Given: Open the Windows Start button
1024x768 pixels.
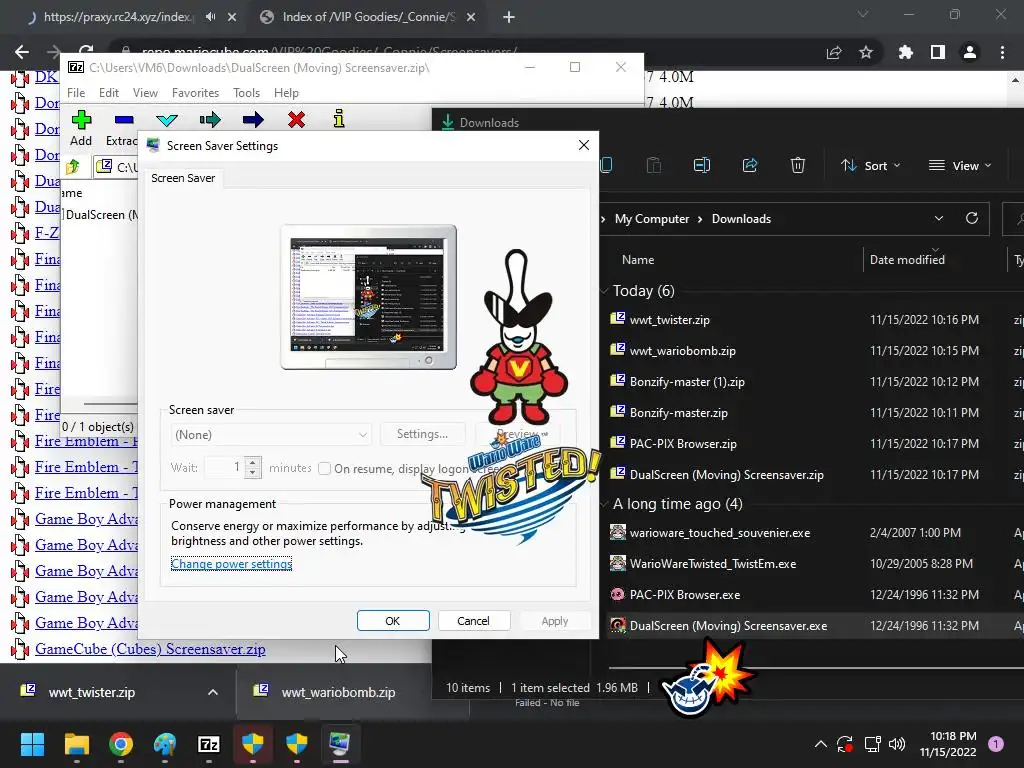Looking at the screenshot, I should pyautogui.click(x=32, y=744).
